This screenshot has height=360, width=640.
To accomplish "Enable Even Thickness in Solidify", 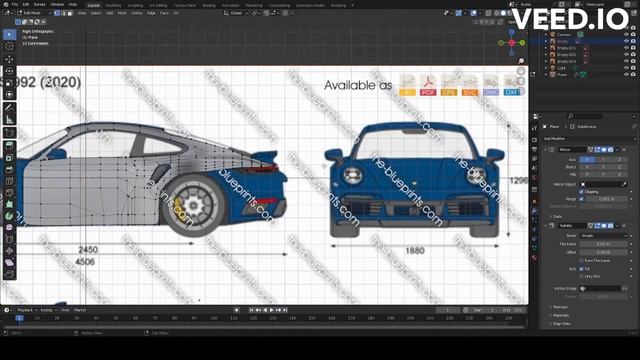I will click(582, 260).
